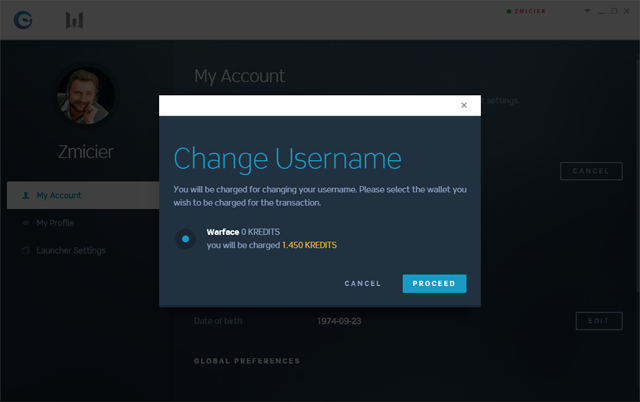Select the Warface wallet radio button
640x402 pixels.
pos(185,239)
